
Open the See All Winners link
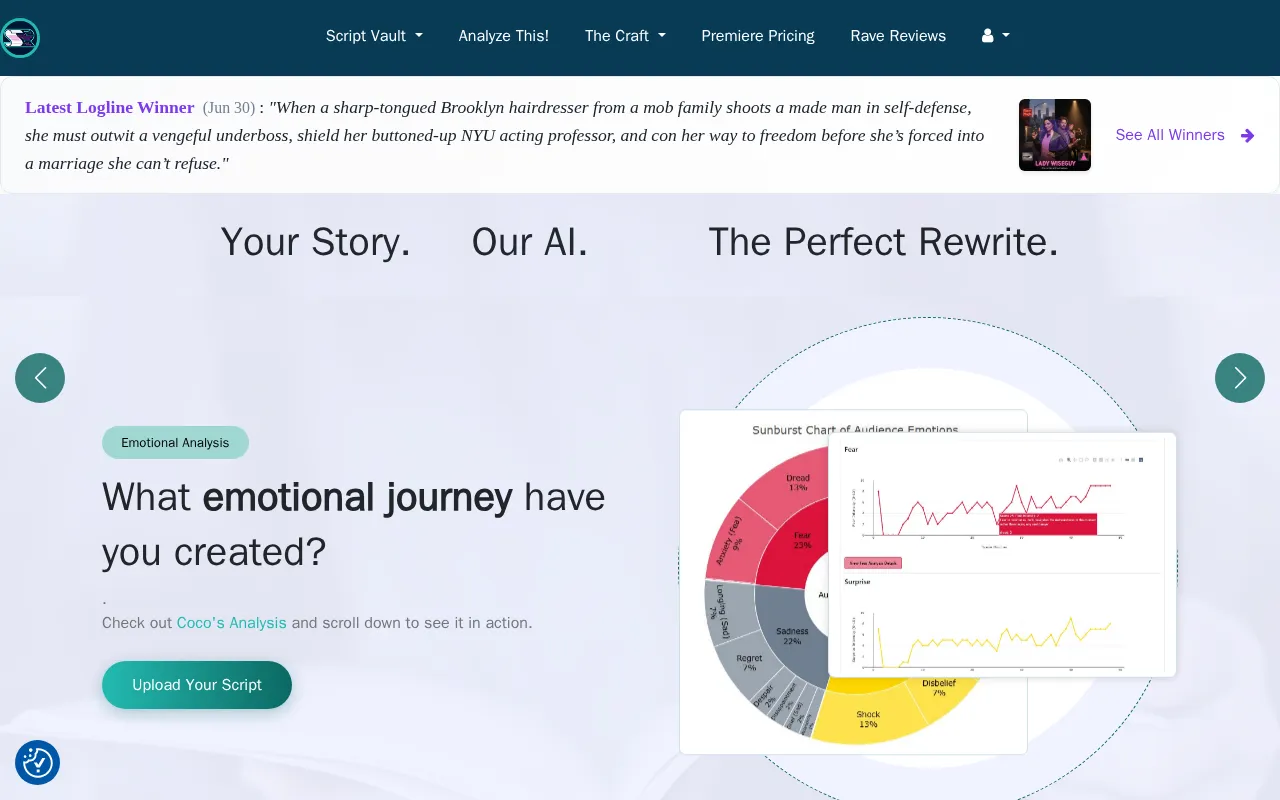[1170, 135]
